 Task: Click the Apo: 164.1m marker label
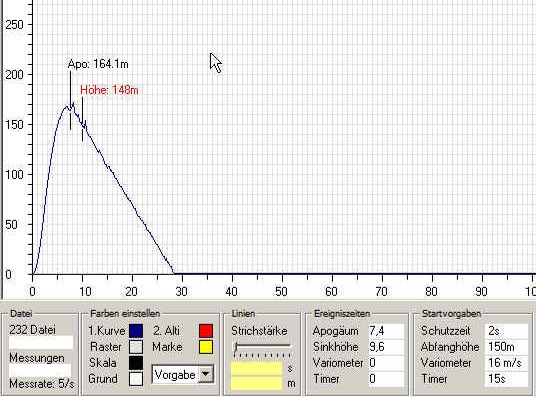click(98, 64)
